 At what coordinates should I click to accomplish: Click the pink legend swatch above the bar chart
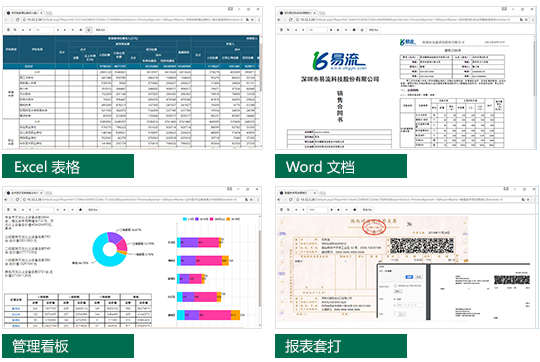211,219
